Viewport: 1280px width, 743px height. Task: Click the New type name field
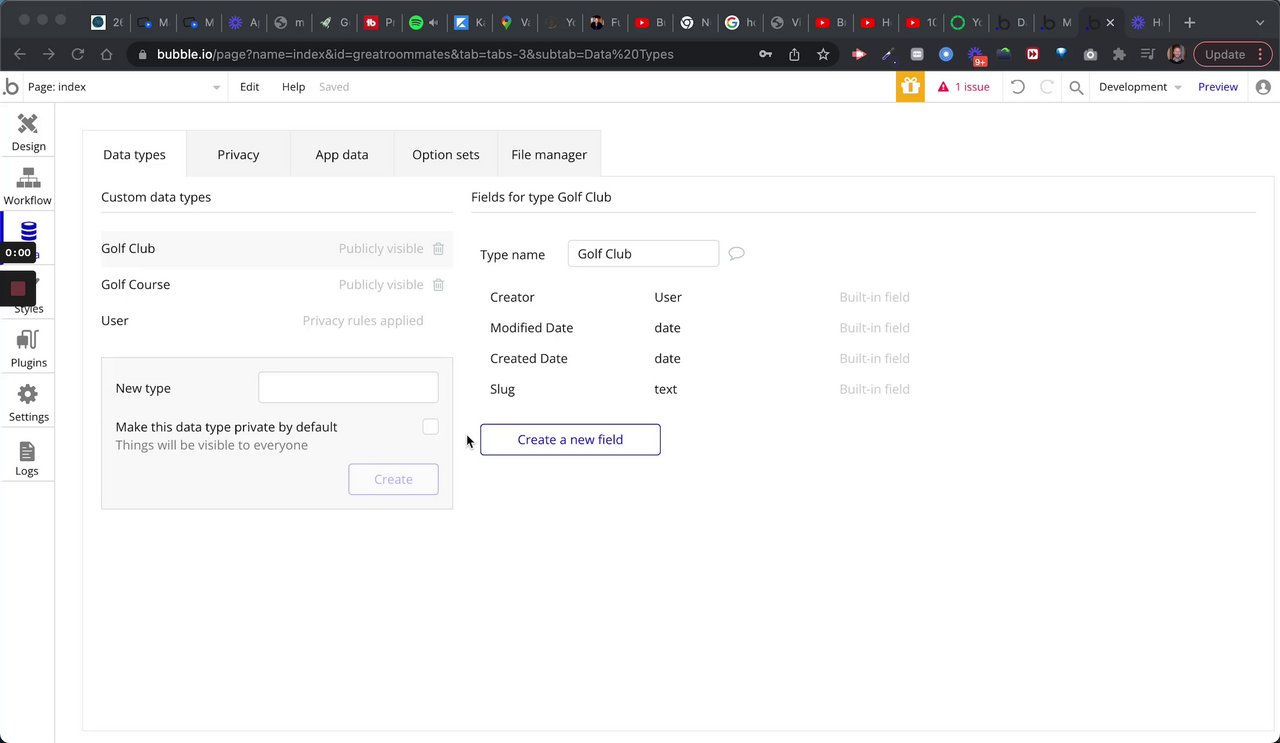pos(348,388)
